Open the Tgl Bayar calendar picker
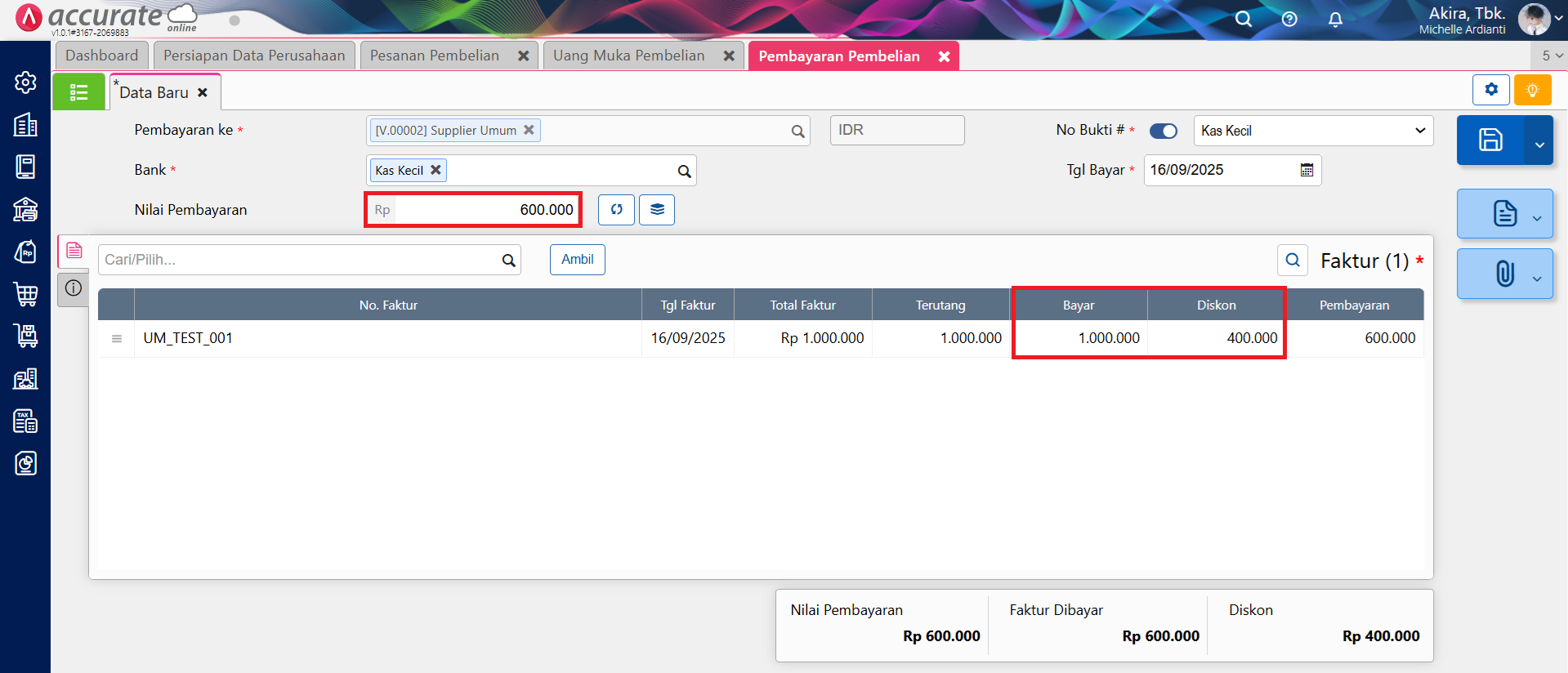Screen dimensions: 1568x673 [x=1307, y=170]
